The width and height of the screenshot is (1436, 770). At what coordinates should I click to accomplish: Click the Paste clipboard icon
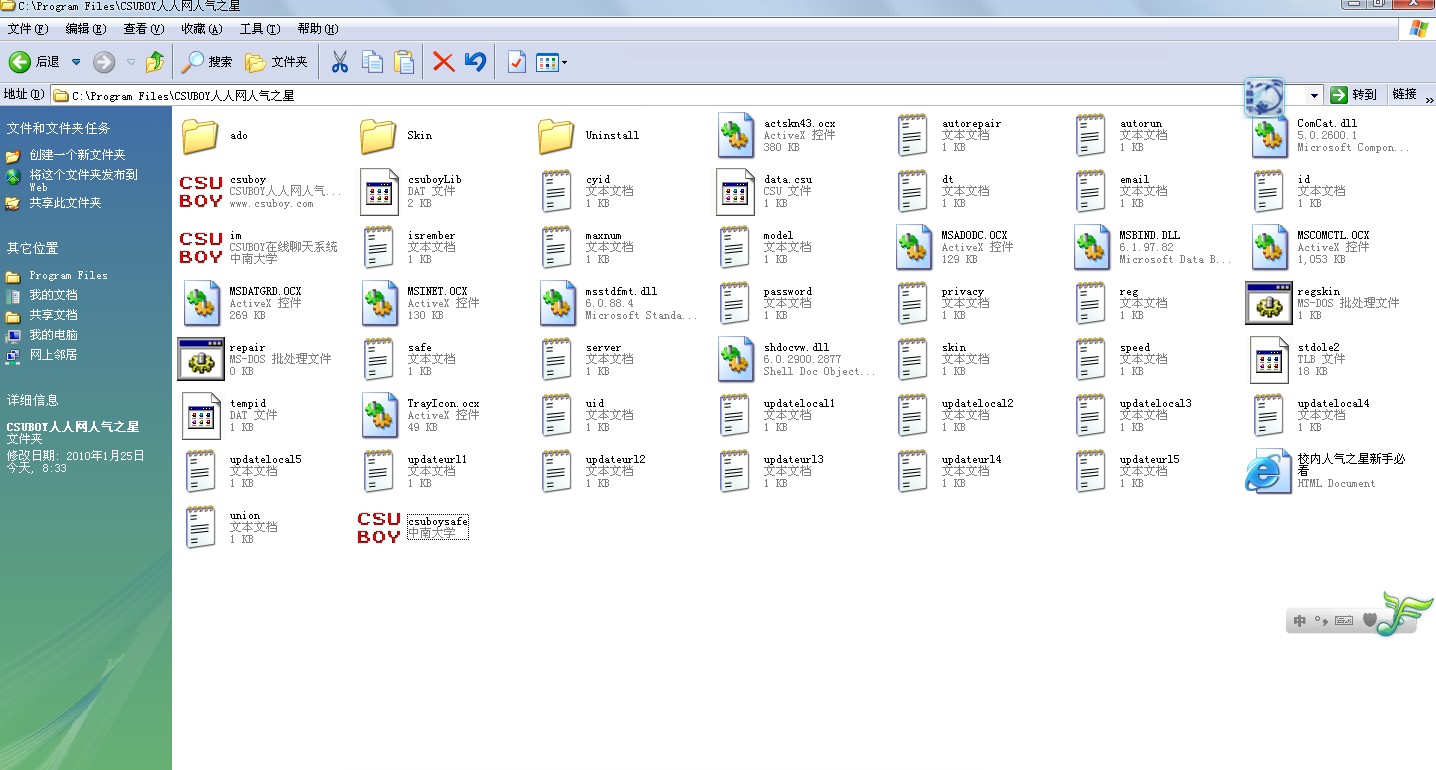pos(404,62)
